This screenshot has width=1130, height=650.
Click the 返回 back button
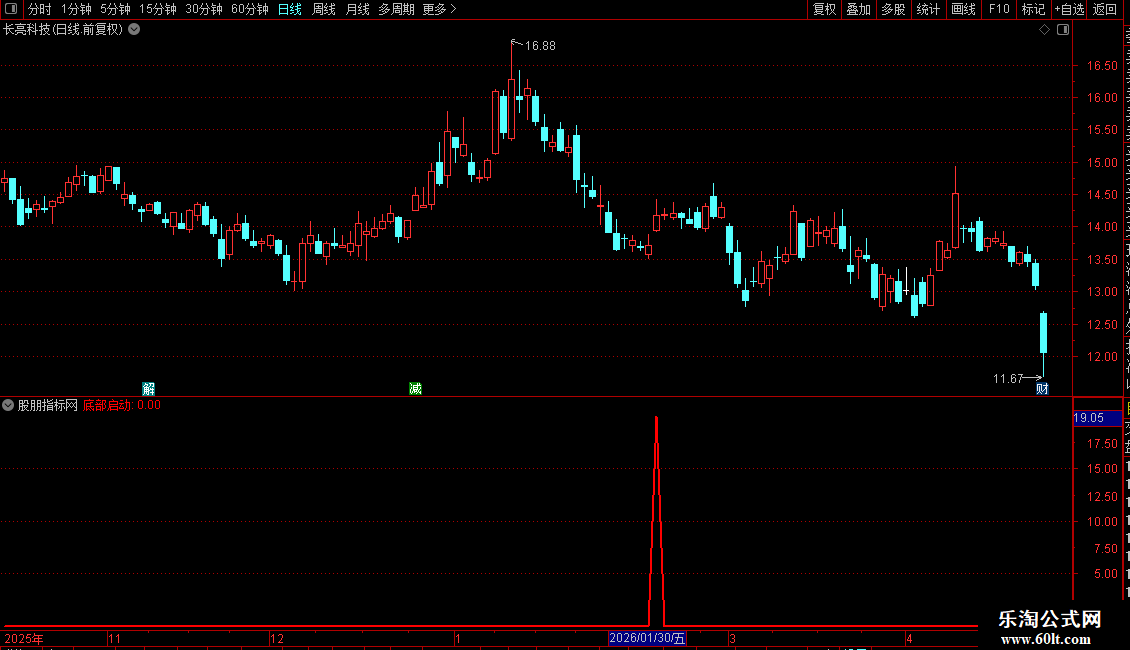pyautogui.click(x=1104, y=9)
